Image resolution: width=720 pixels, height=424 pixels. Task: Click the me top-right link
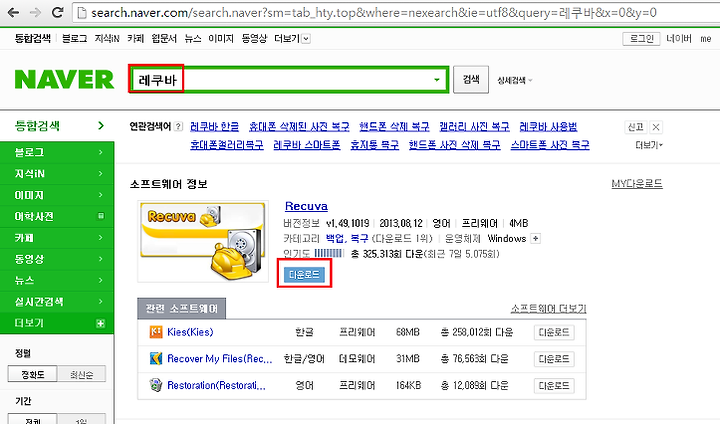pyautogui.click(x=706, y=39)
